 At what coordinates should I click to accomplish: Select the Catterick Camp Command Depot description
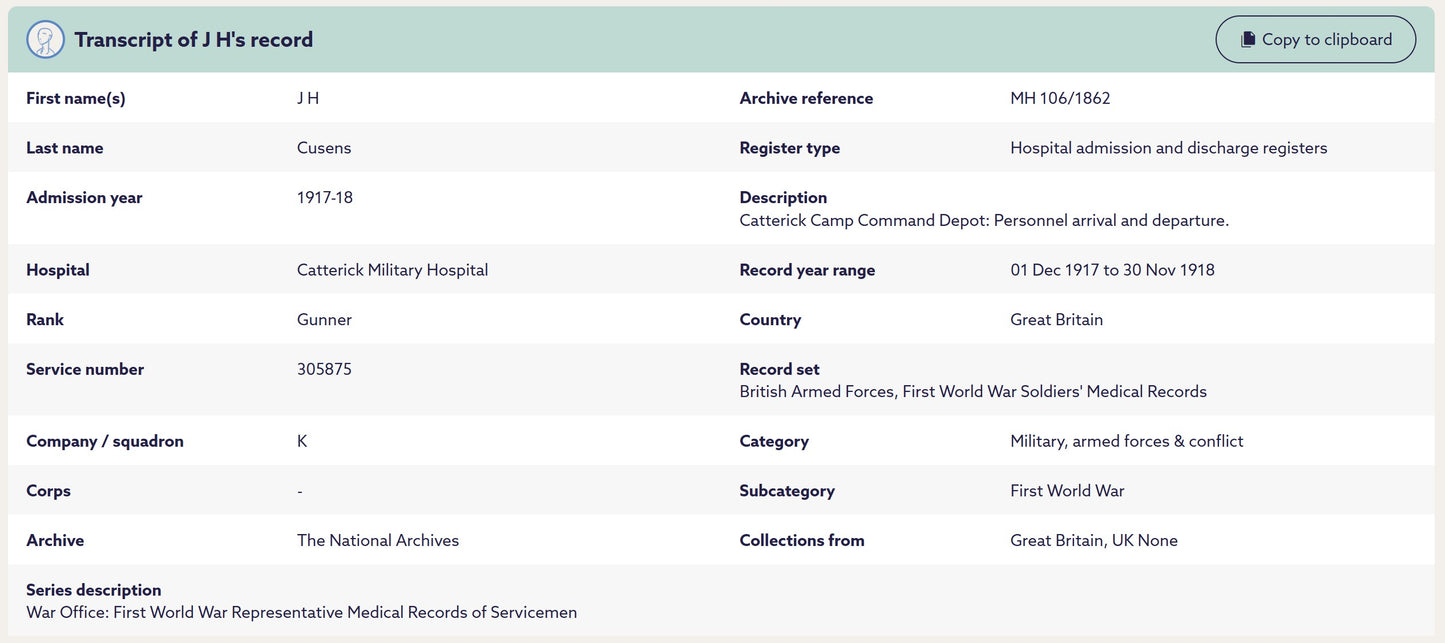coord(984,221)
